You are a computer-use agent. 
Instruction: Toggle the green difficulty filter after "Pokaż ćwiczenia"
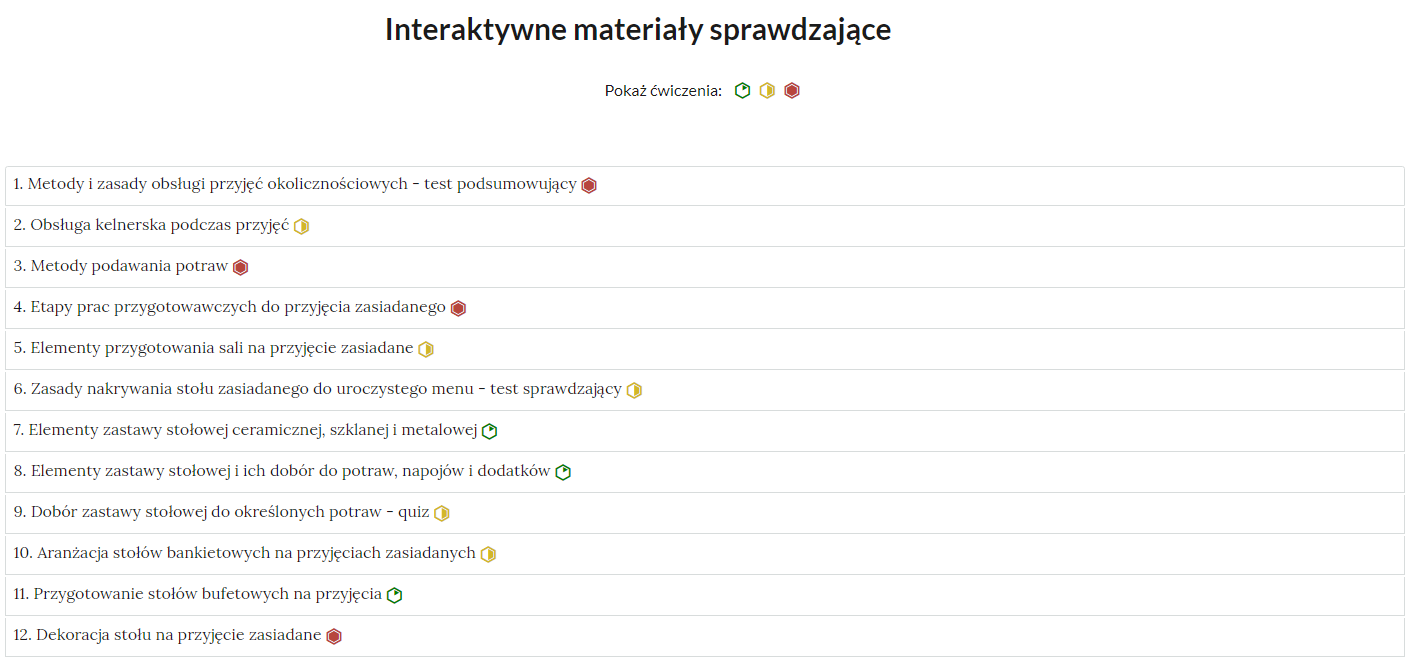[x=742, y=90]
